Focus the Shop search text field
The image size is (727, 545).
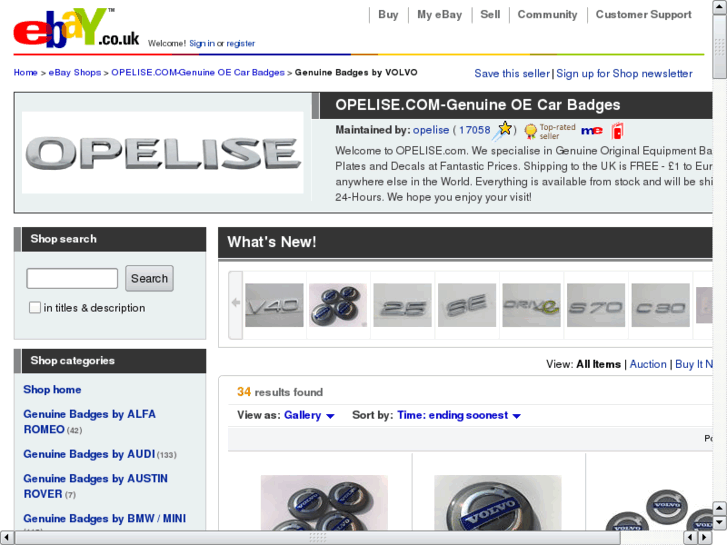tap(72, 278)
